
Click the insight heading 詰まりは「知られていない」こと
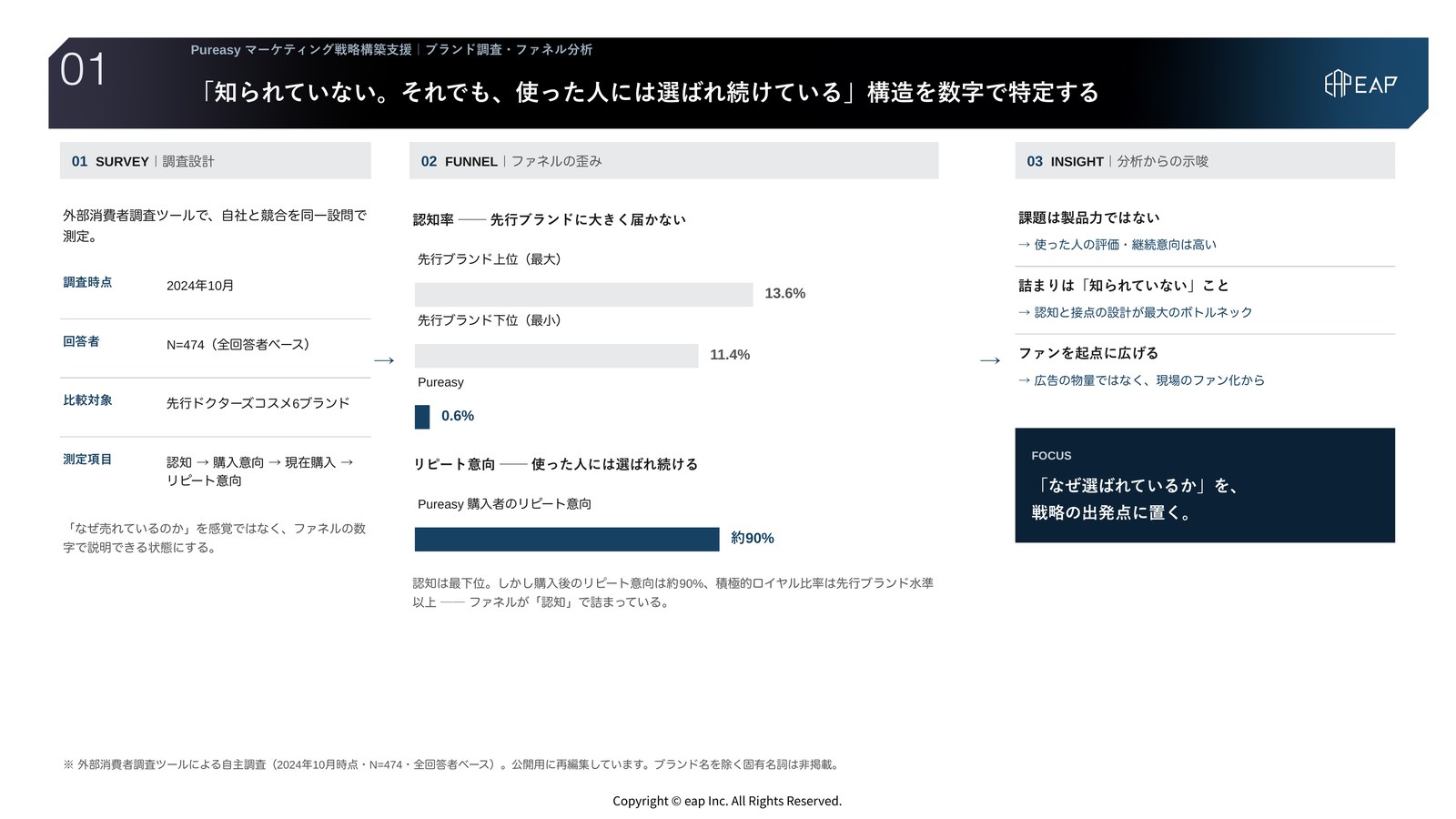point(1124,286)
